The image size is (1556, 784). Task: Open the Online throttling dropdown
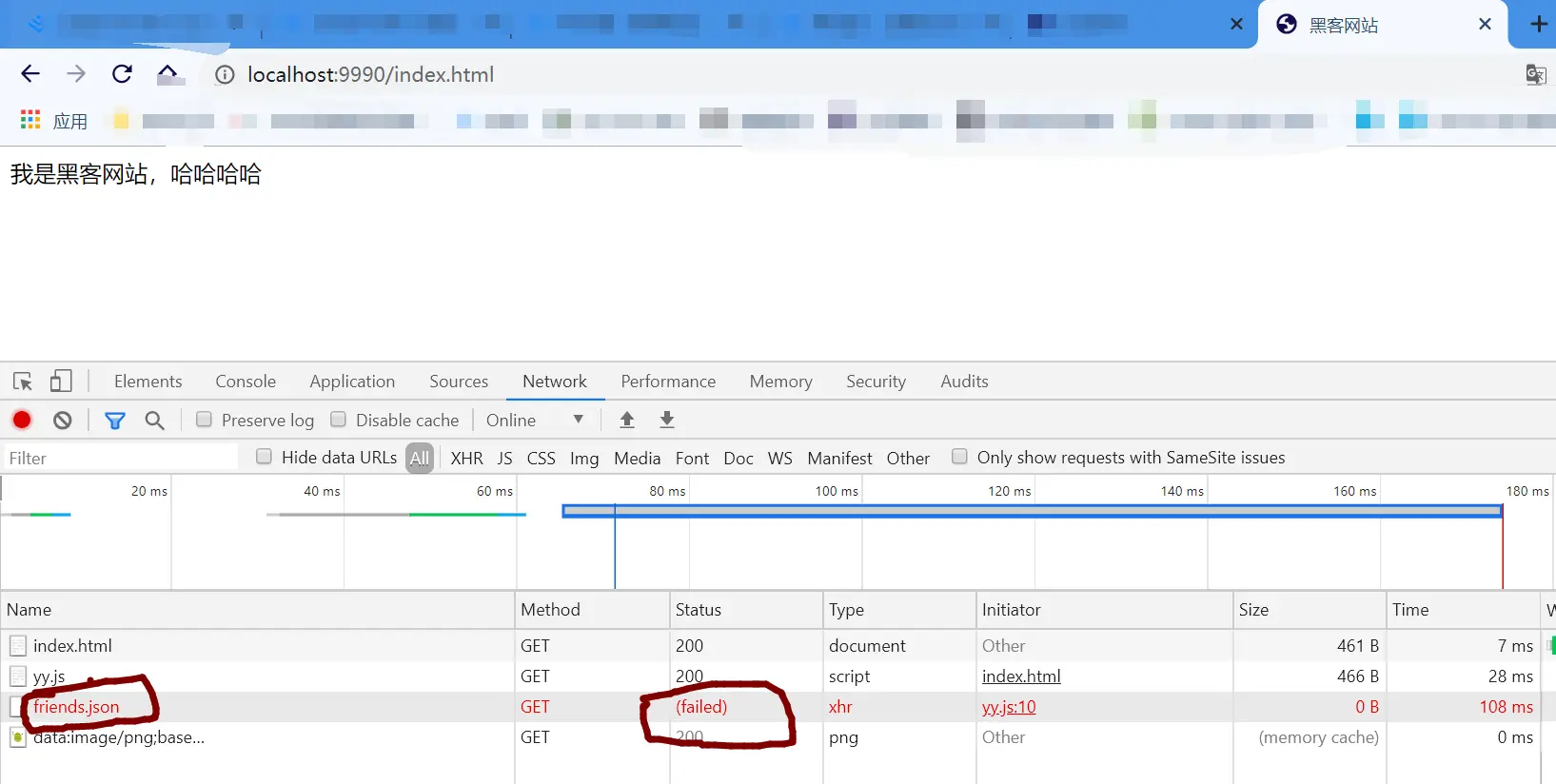(x=535, y=420)
